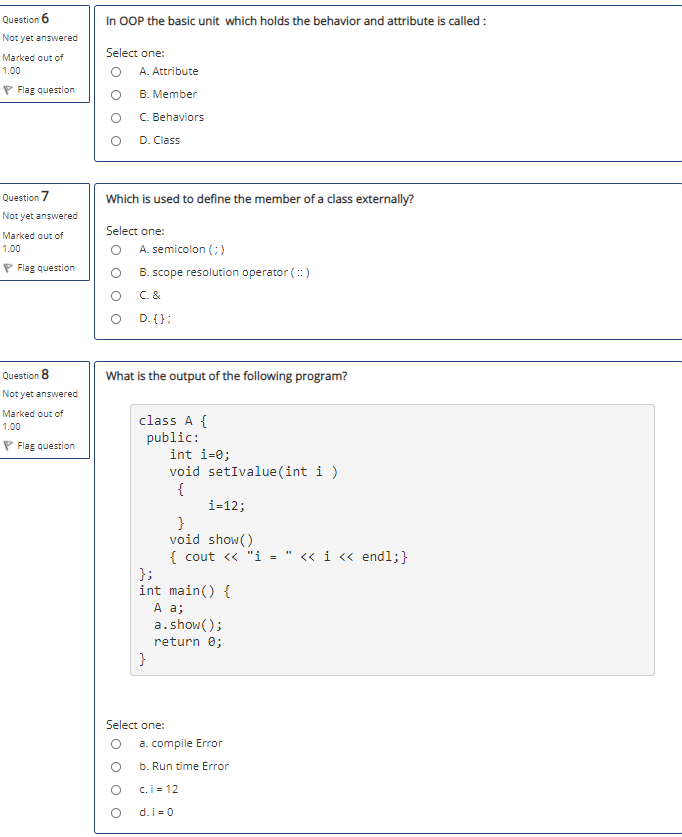
Task: Pick D. Class radio button
Action: (116, 141)
